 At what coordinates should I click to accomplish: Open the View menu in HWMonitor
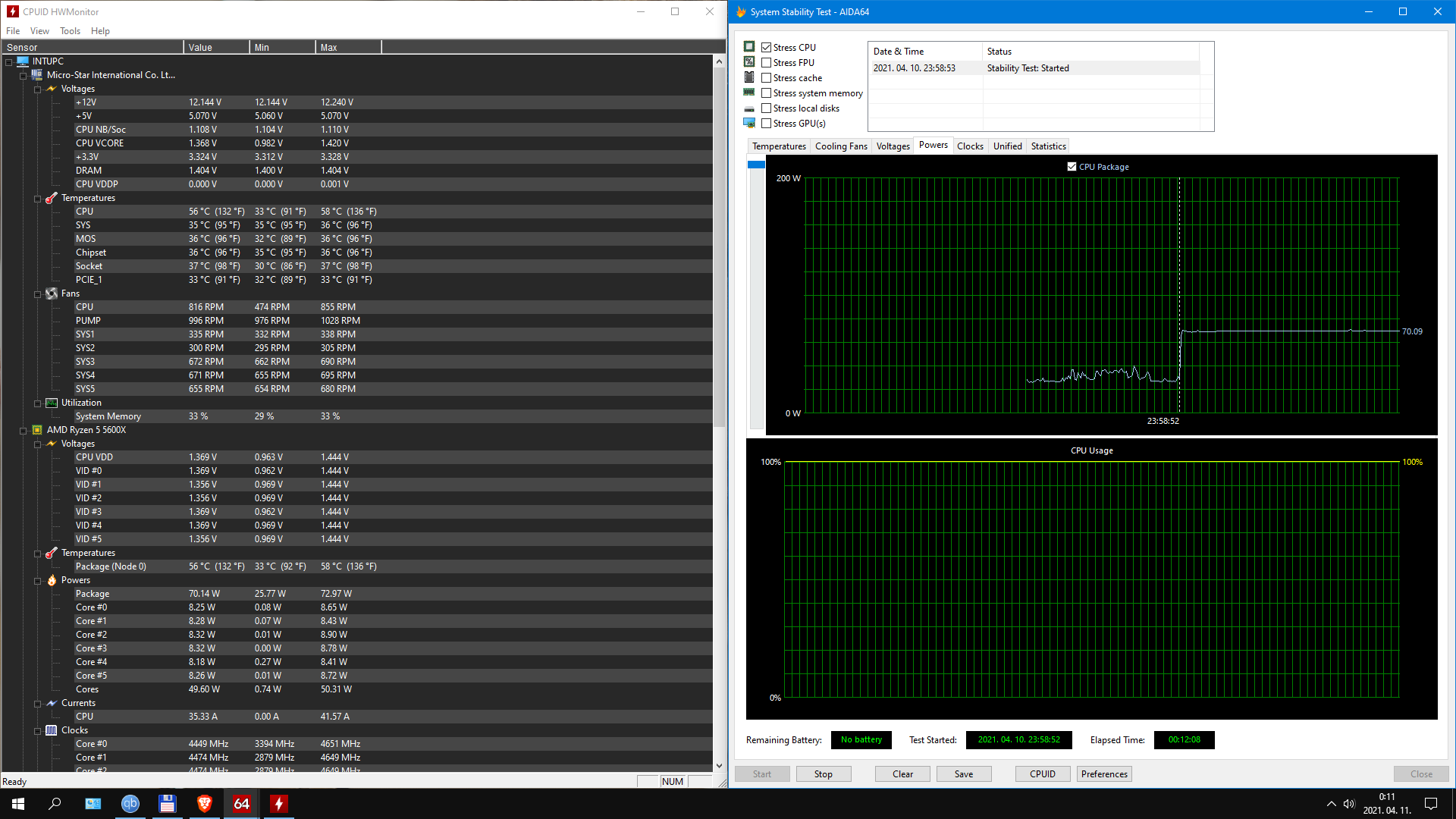[39, 31]
